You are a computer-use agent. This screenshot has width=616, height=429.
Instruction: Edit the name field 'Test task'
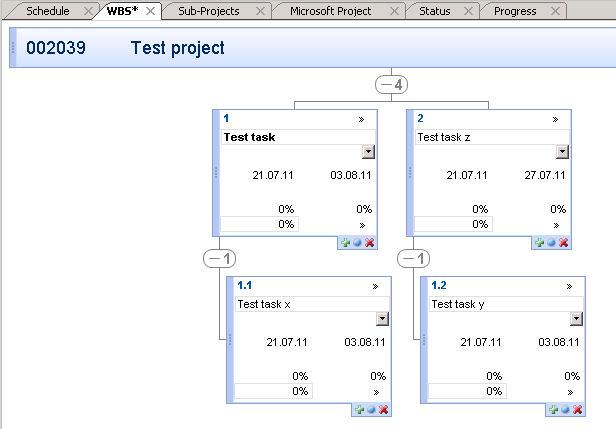pyautogui.click(x=298, y=137)
